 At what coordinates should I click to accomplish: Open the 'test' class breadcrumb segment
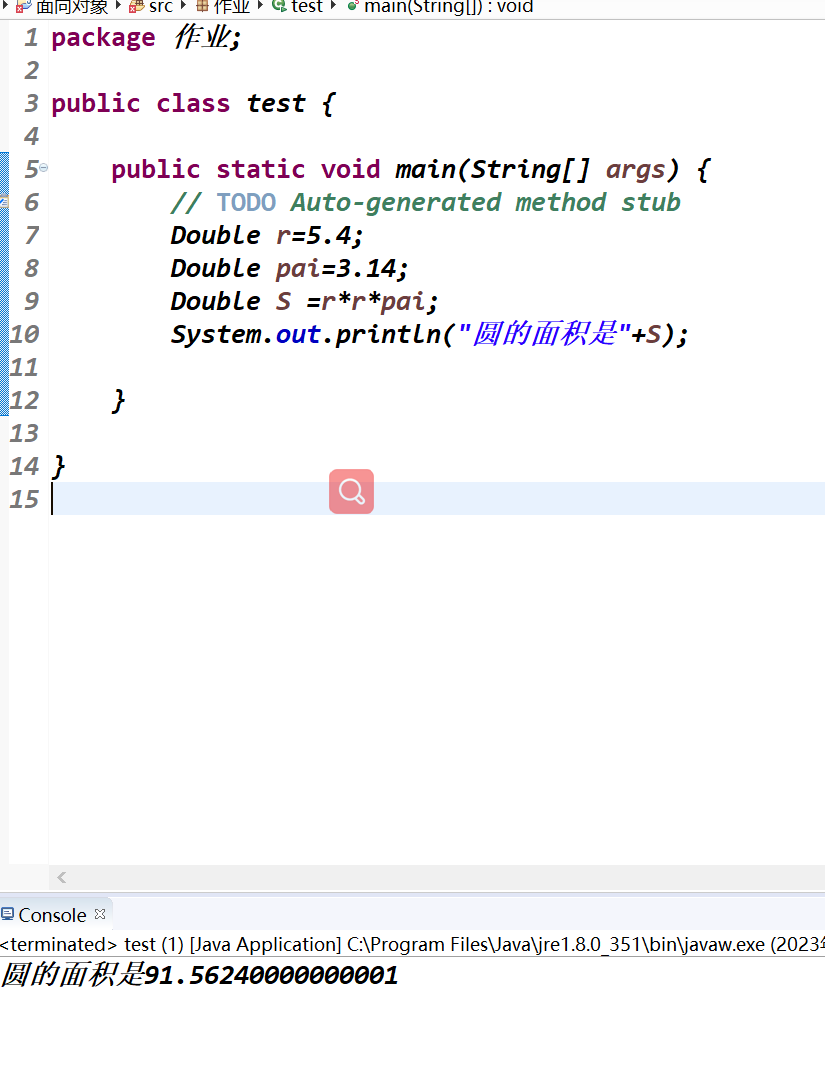point(307,7)
